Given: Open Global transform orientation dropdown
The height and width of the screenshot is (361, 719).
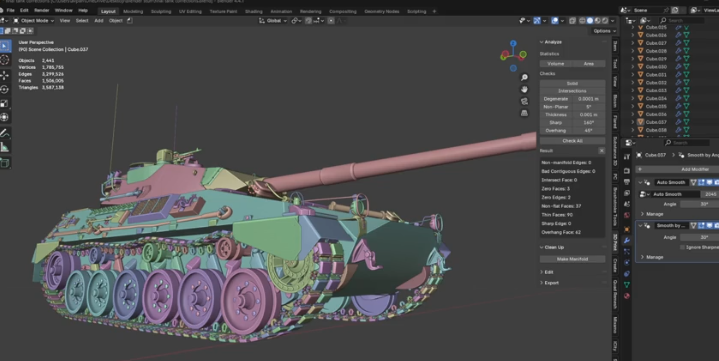Looking at the screenshot, I should [272, 21].
